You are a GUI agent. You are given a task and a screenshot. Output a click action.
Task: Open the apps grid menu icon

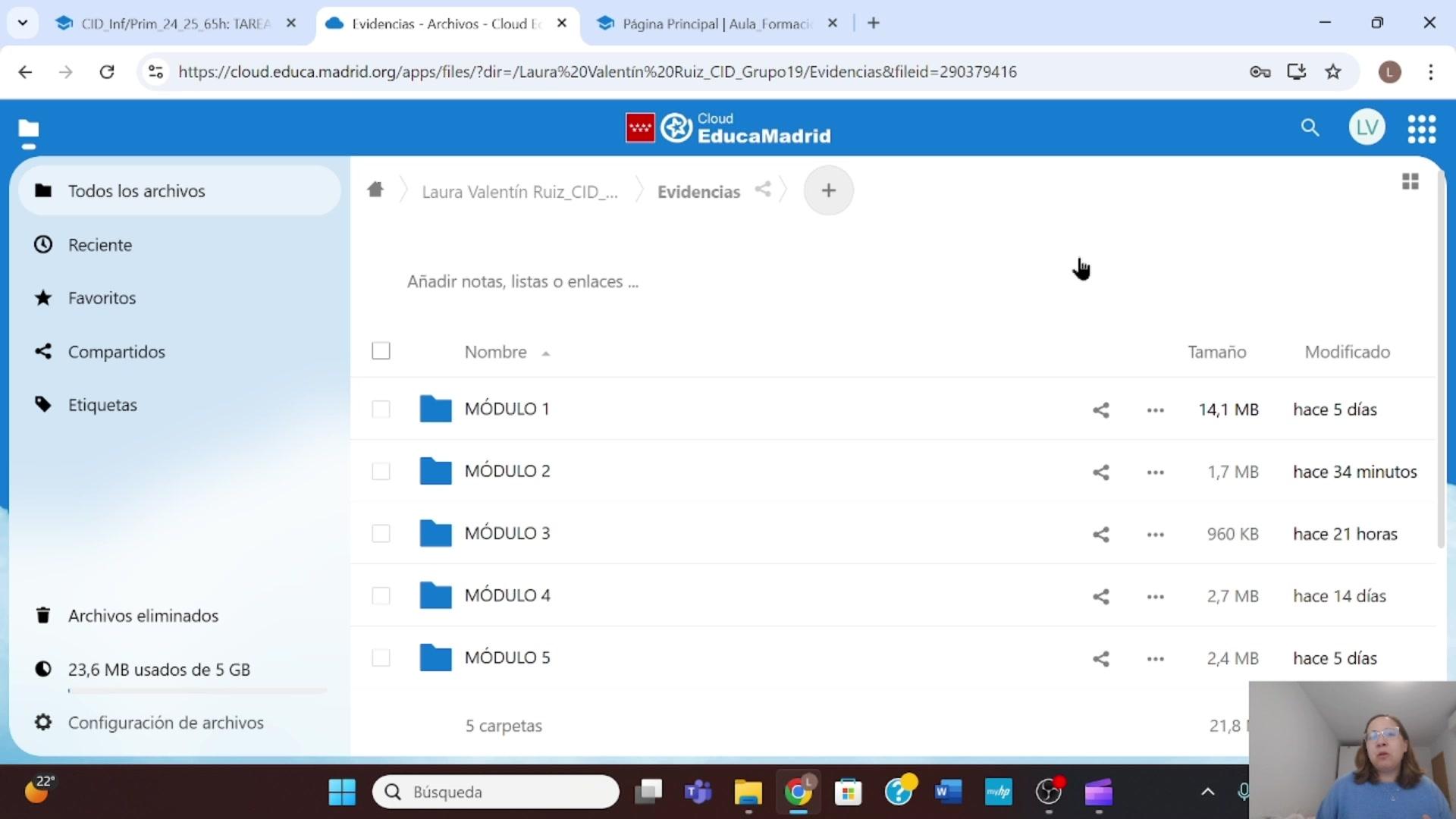pos(1421,129)
